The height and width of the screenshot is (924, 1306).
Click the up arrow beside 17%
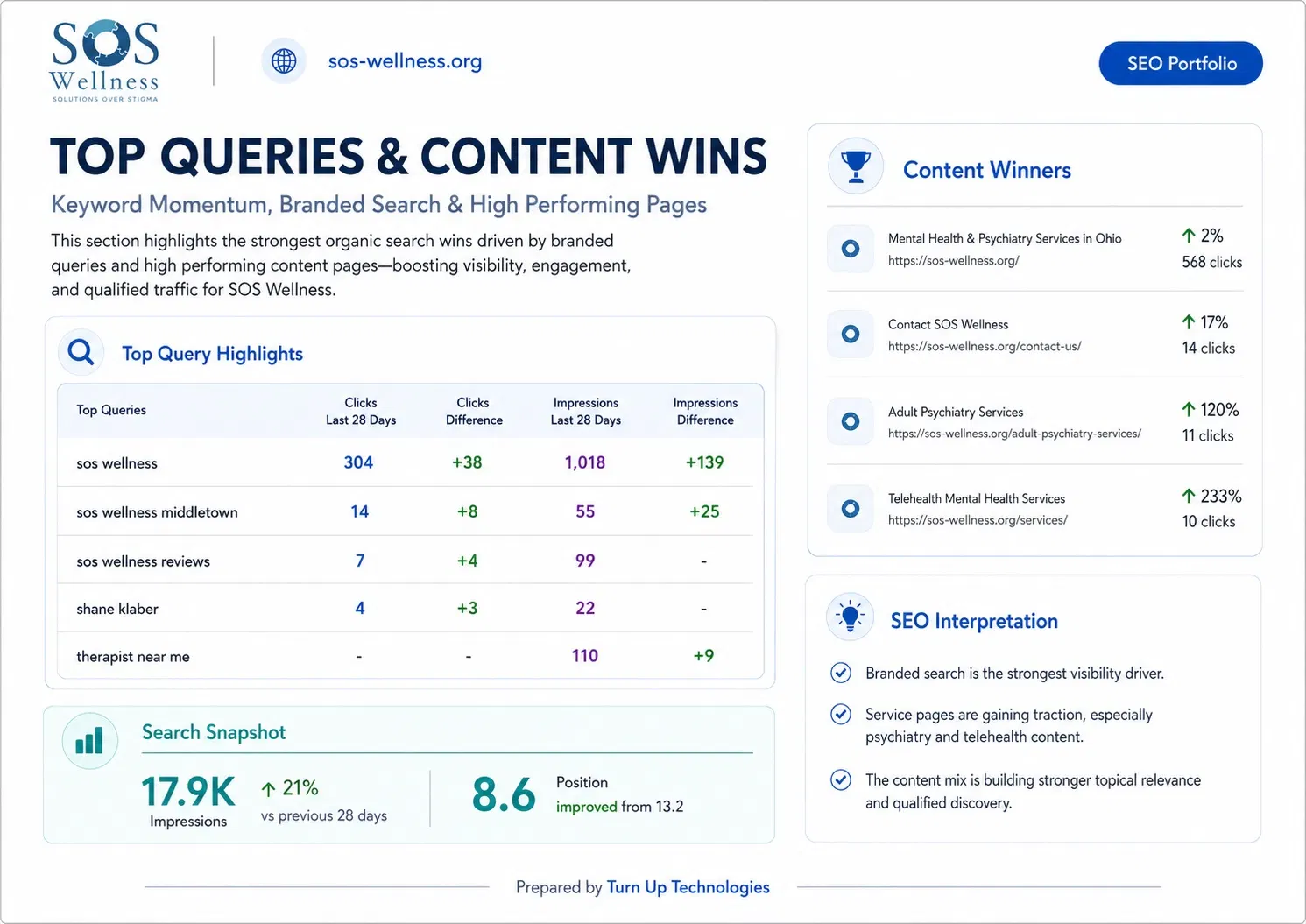[1189, 322]
